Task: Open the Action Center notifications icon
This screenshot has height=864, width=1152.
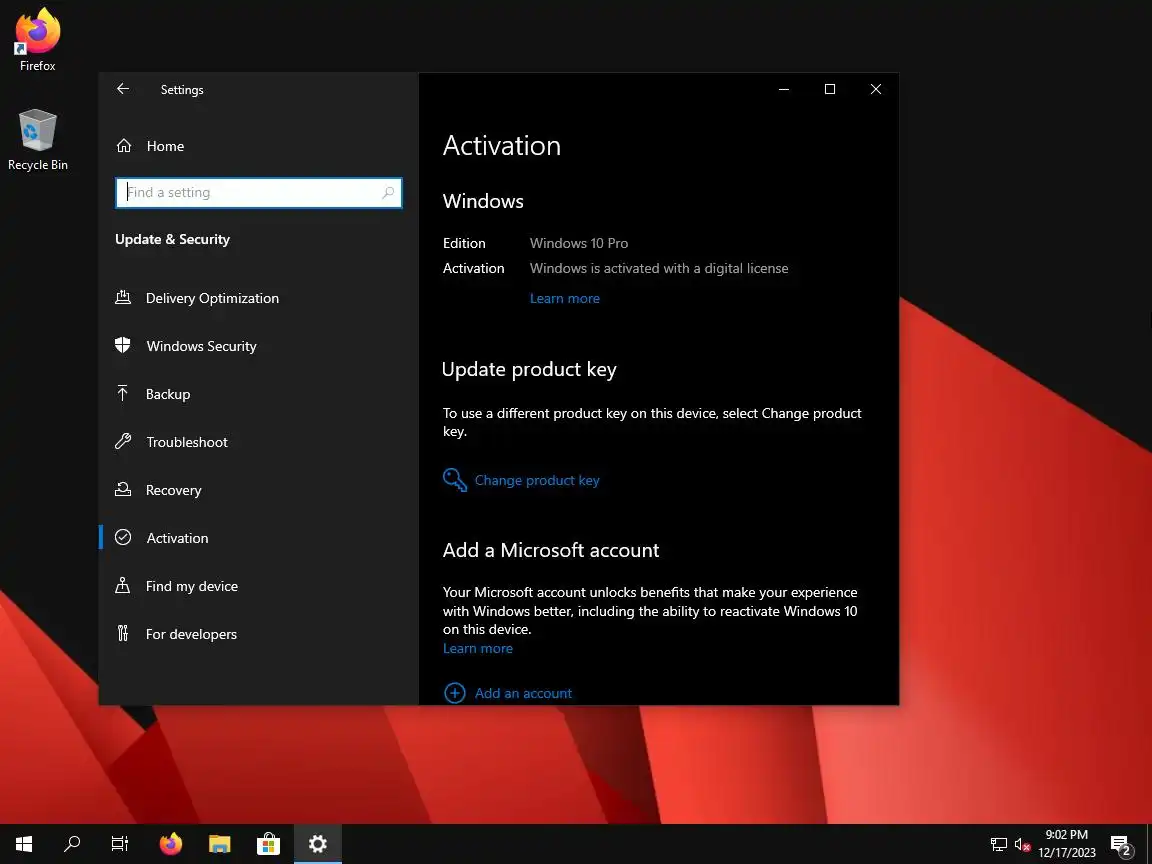Action: (1122, 845)
